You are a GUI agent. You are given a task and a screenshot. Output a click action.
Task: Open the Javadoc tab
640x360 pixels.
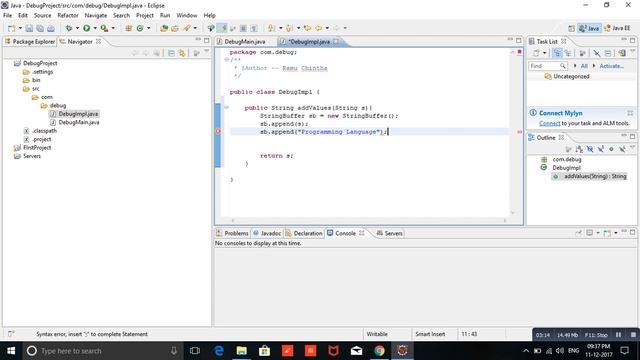point(267,233)
